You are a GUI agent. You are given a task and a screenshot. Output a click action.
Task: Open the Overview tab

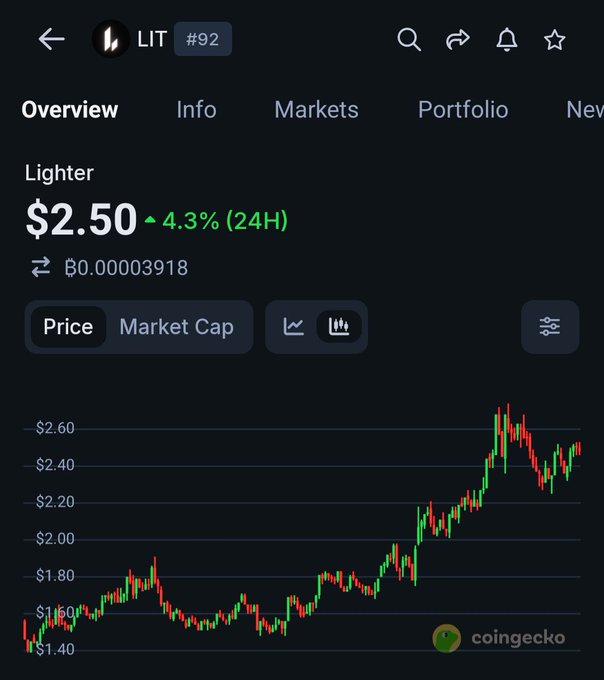(70, 110)
